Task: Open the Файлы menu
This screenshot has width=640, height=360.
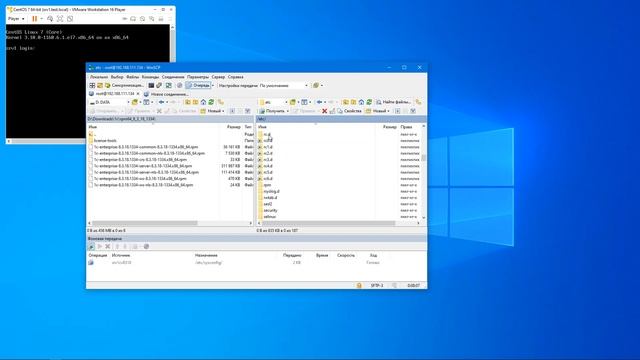Action: tap(133, 77)
